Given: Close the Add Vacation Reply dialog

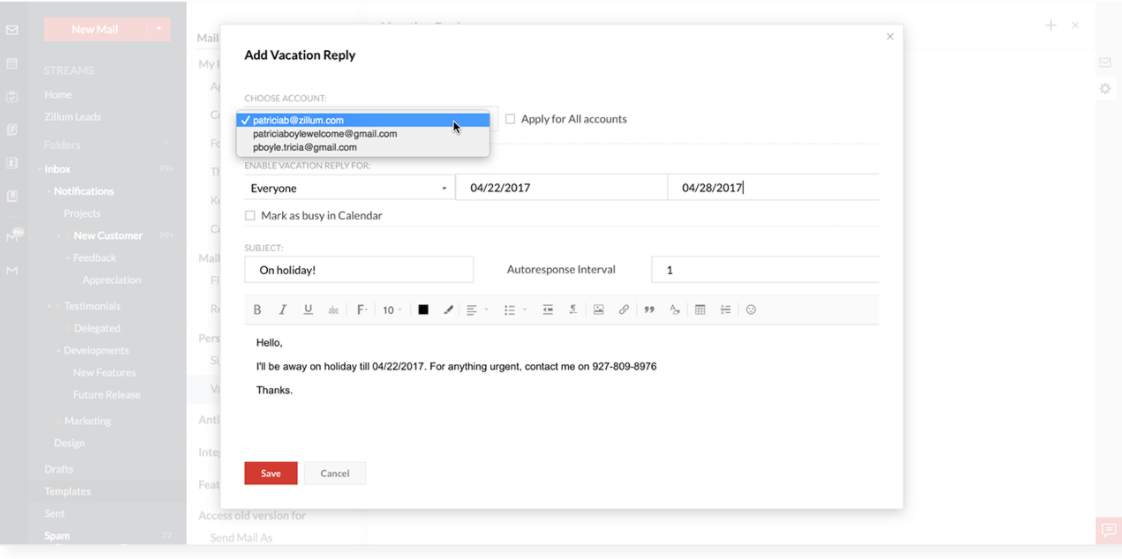Looking at the screenshot, I should tap(890, 37).
